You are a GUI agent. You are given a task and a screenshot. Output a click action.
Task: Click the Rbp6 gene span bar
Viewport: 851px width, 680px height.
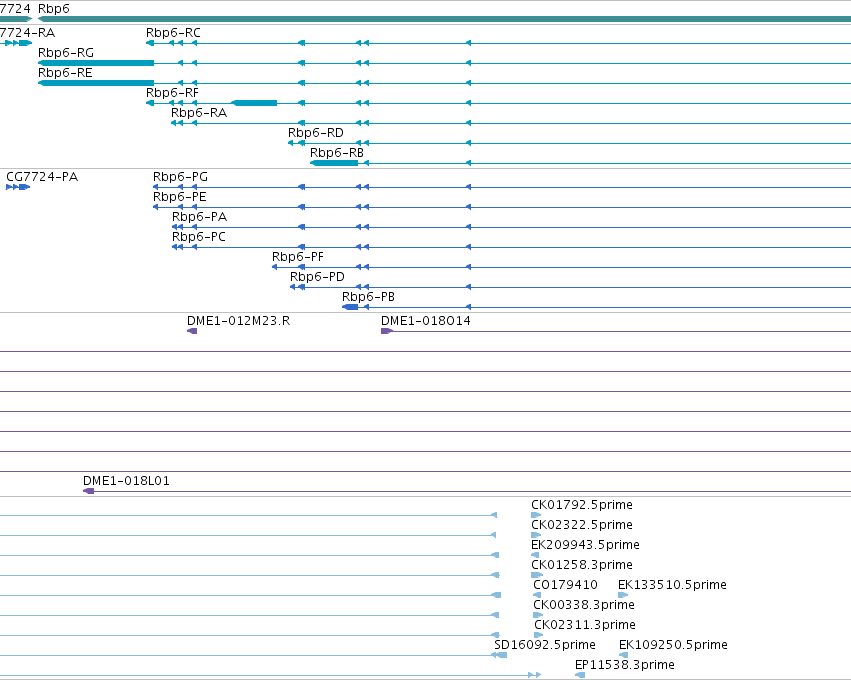coord(444,20)
